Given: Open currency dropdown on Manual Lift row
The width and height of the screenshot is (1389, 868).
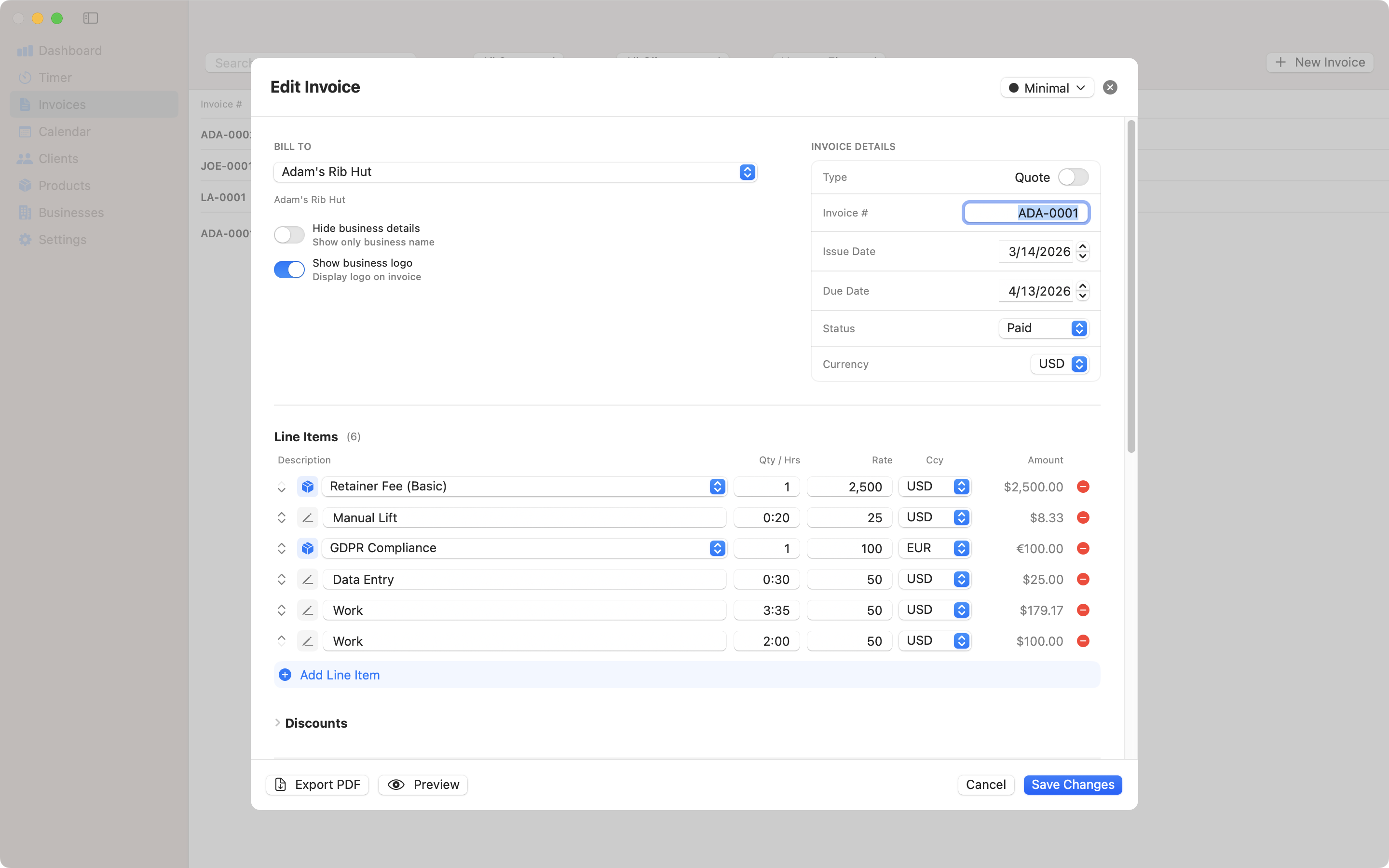Looking at the screenshot, I should 934,518.
